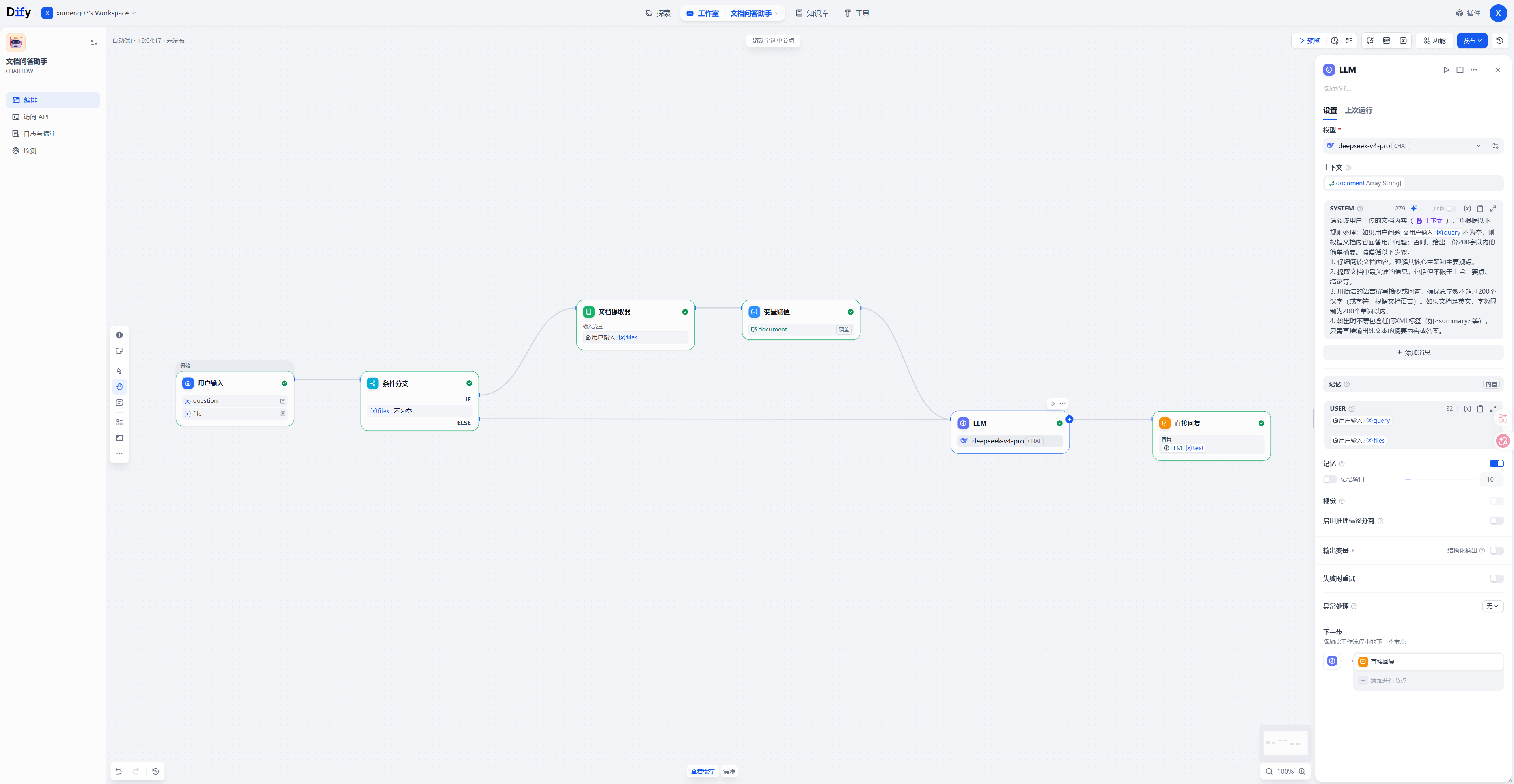
Task: Open 工具 in the top navigation
Action: 857,13
